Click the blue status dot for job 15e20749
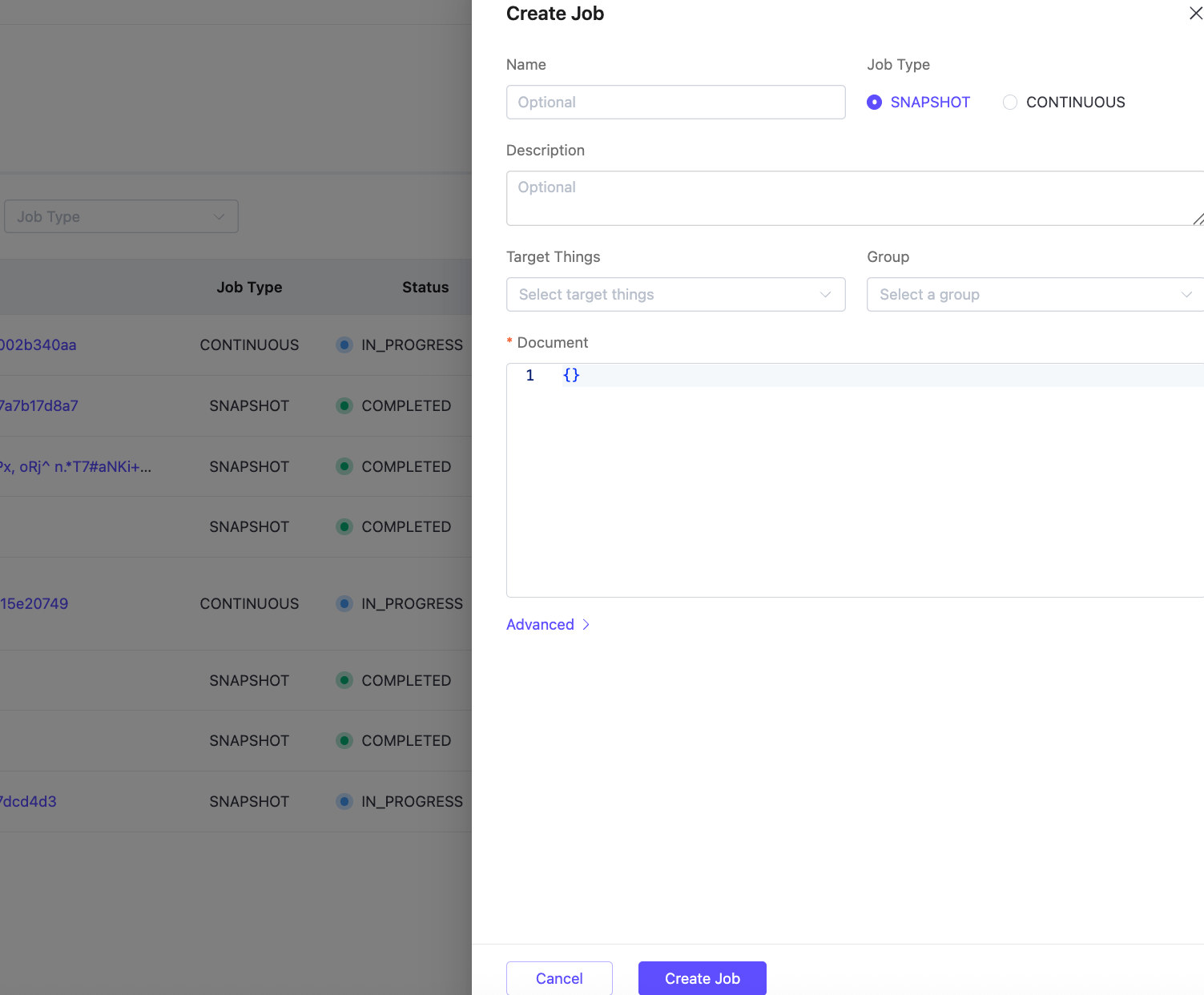The image size is (1204, 995). tap(344, 604)
